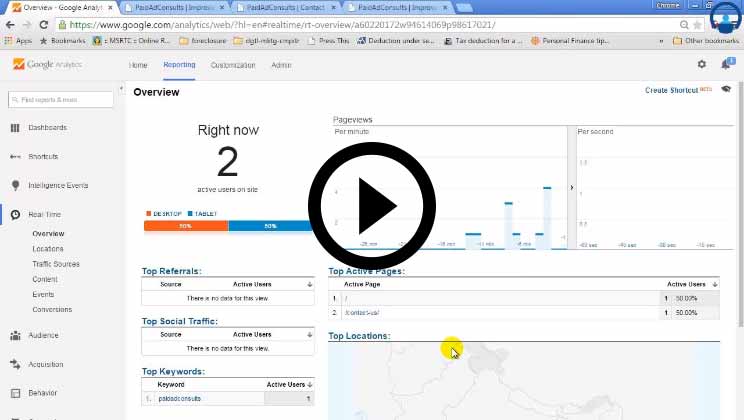Image resolution: width=744 pixels, height=420 pixels.
Task: Expand the per-minute pageviews chart arrow
Action: pyautogui.click(x=572, y=187)
